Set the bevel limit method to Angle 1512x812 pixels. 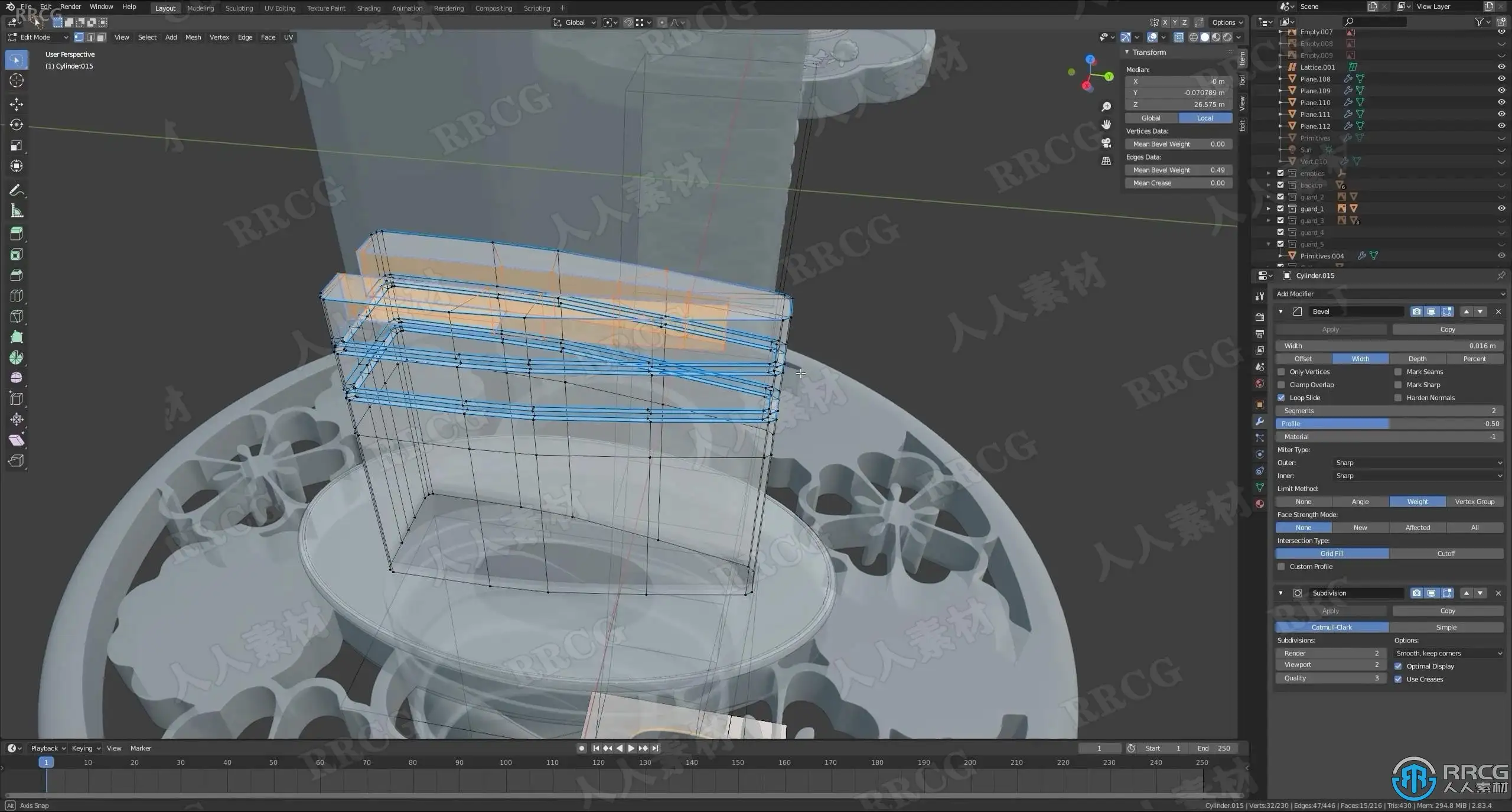1360,502
